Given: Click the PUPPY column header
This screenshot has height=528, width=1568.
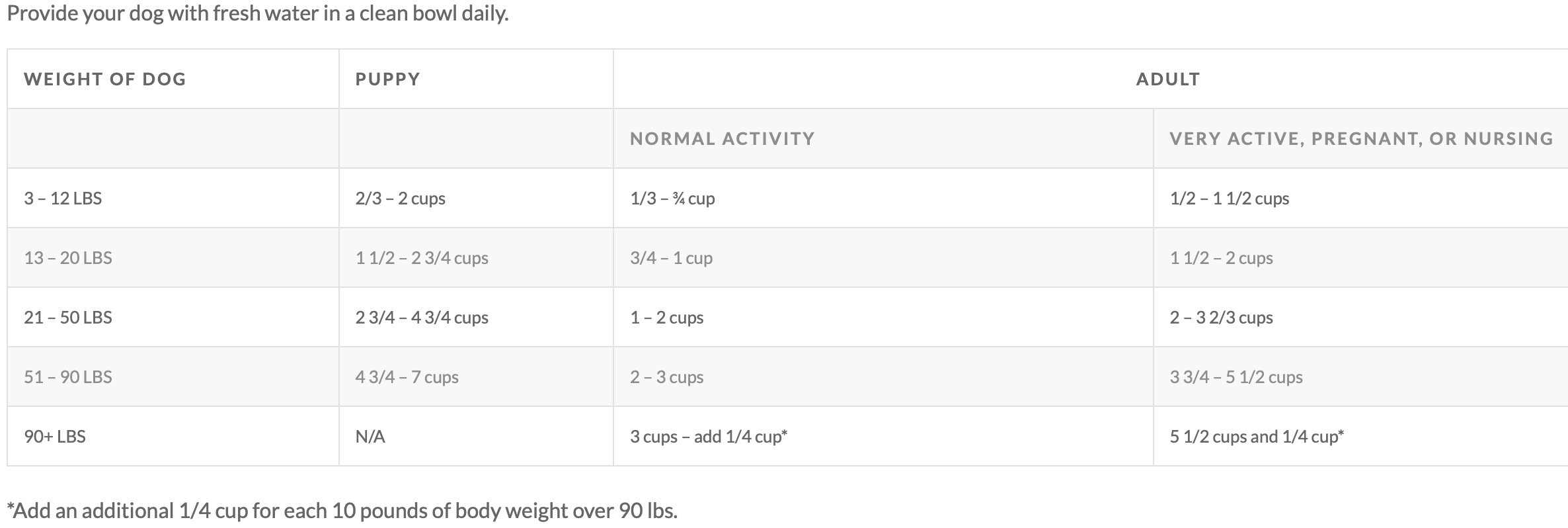Looking at the screenshot, I should point(387,79).
